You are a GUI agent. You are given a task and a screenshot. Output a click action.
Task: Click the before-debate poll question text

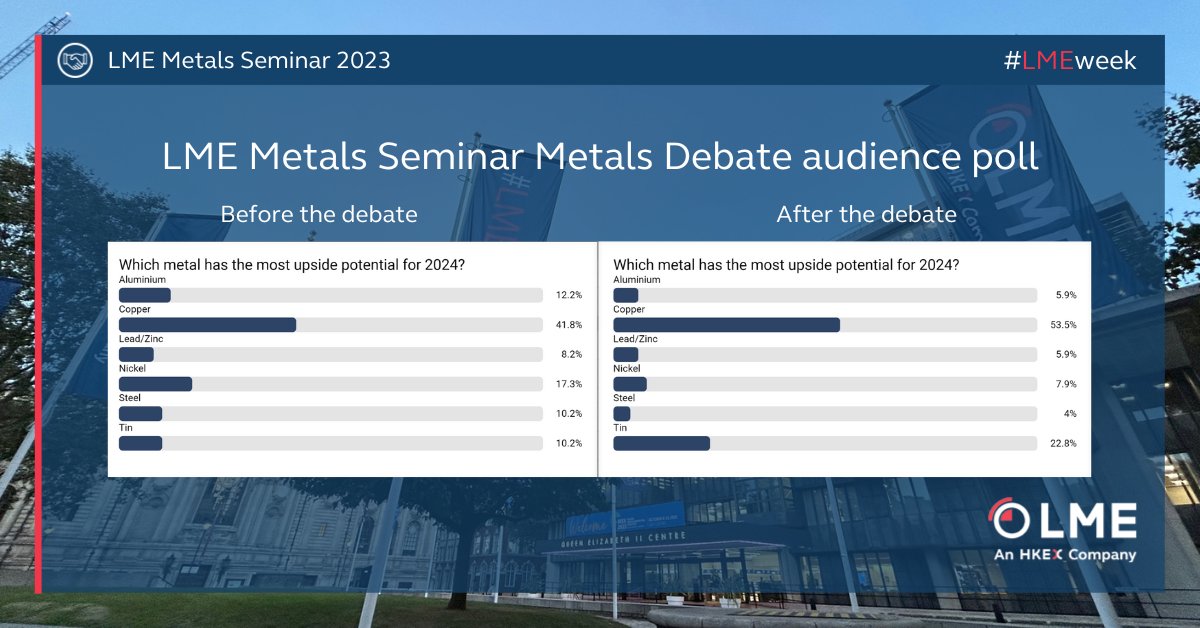click(292, 265)
